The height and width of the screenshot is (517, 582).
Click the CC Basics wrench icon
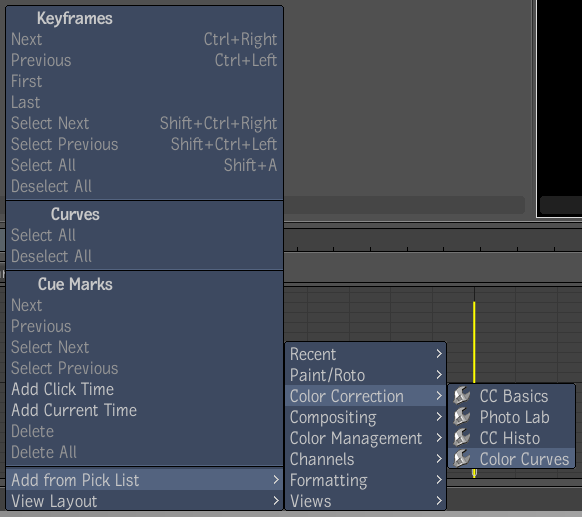coord(462,395)
